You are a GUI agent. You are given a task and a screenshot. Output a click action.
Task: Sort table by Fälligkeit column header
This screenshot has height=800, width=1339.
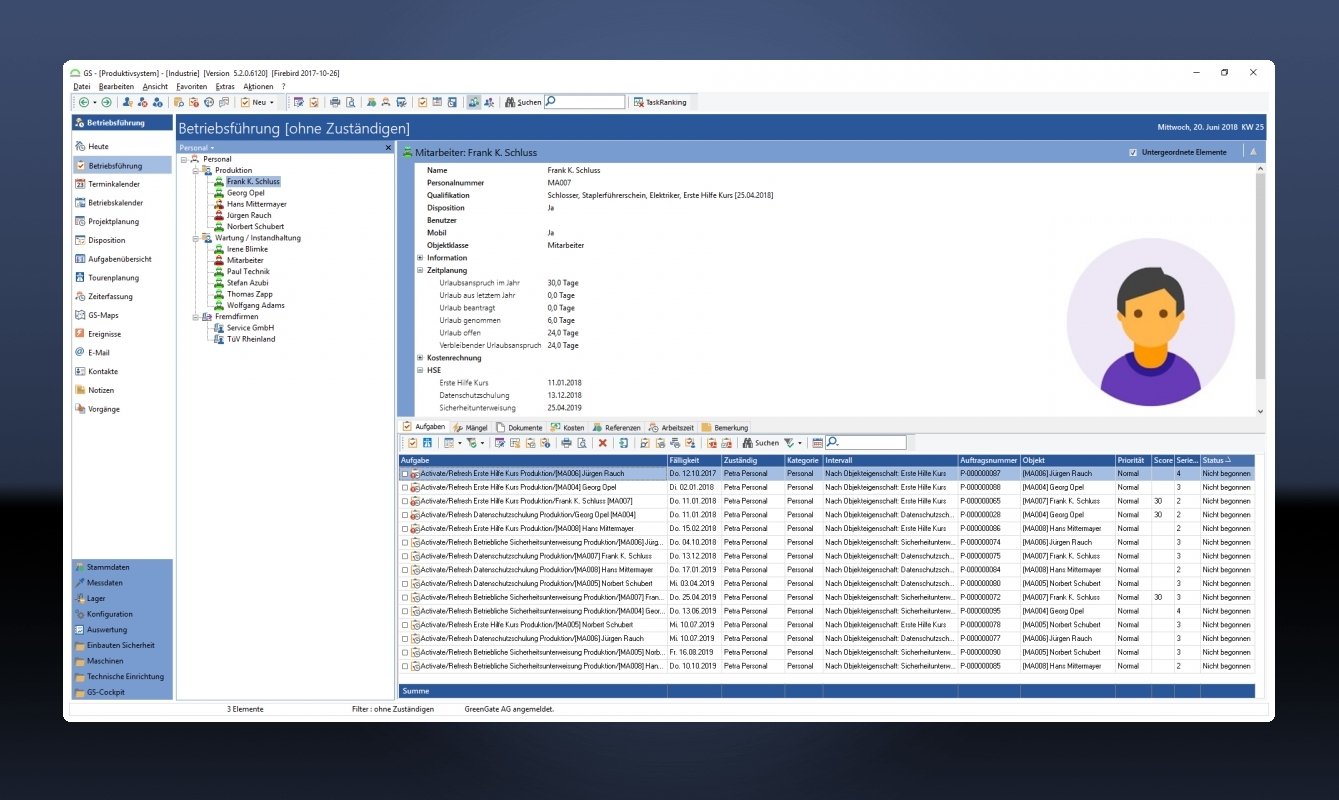coord(694,460)
